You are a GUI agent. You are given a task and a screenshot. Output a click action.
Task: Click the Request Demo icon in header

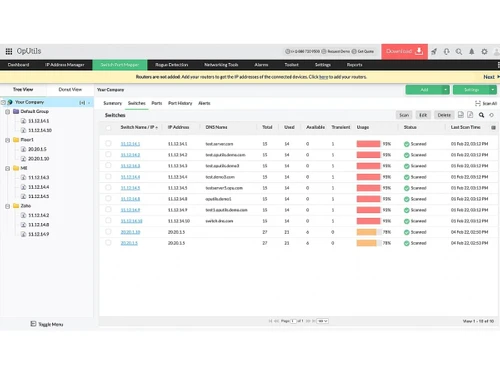click(324, 51)
